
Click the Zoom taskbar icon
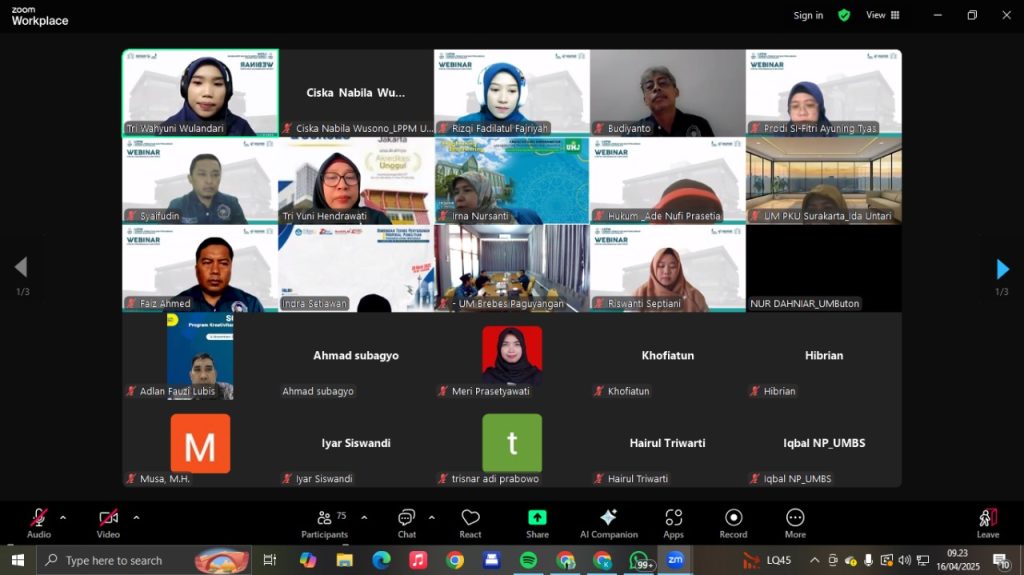click(x=675, y=560)
